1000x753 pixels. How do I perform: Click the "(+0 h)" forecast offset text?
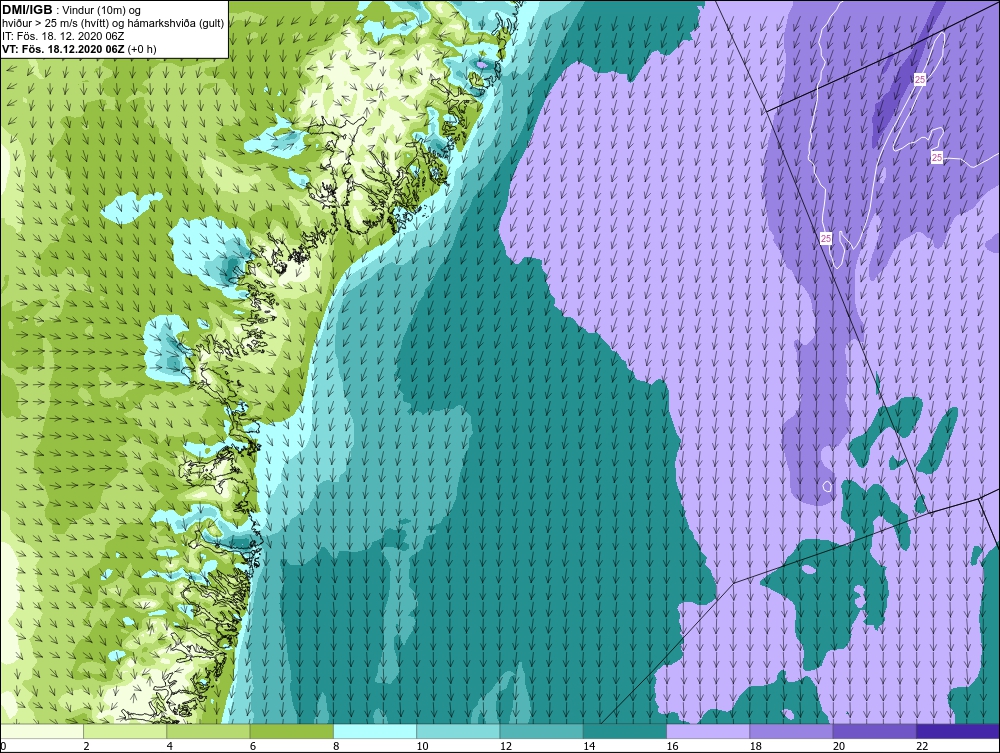[x=142, y=49]
